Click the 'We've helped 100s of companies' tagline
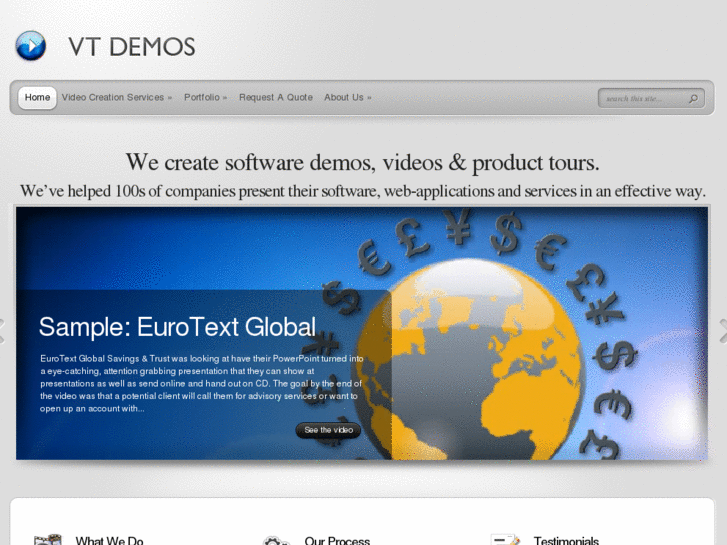 (363, 191)
